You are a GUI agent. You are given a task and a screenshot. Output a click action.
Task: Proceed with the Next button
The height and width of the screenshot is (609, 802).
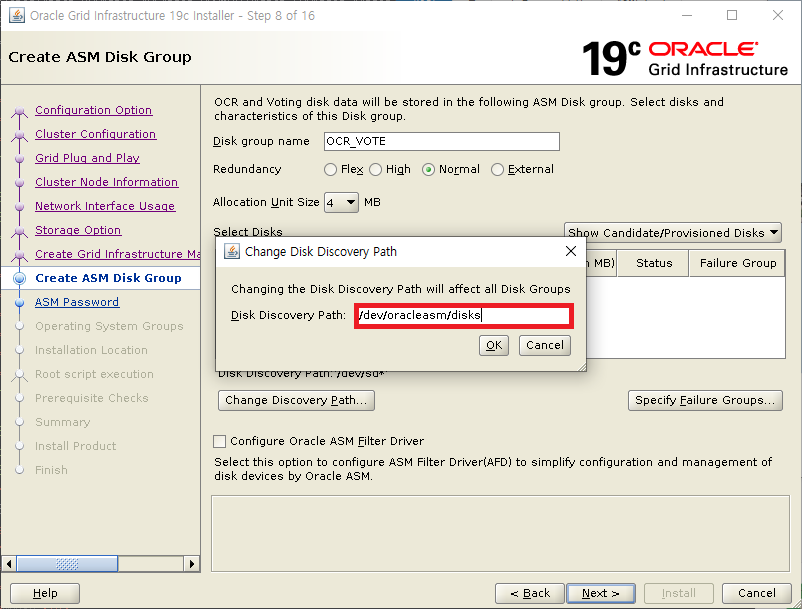click(x=601, y=593)
